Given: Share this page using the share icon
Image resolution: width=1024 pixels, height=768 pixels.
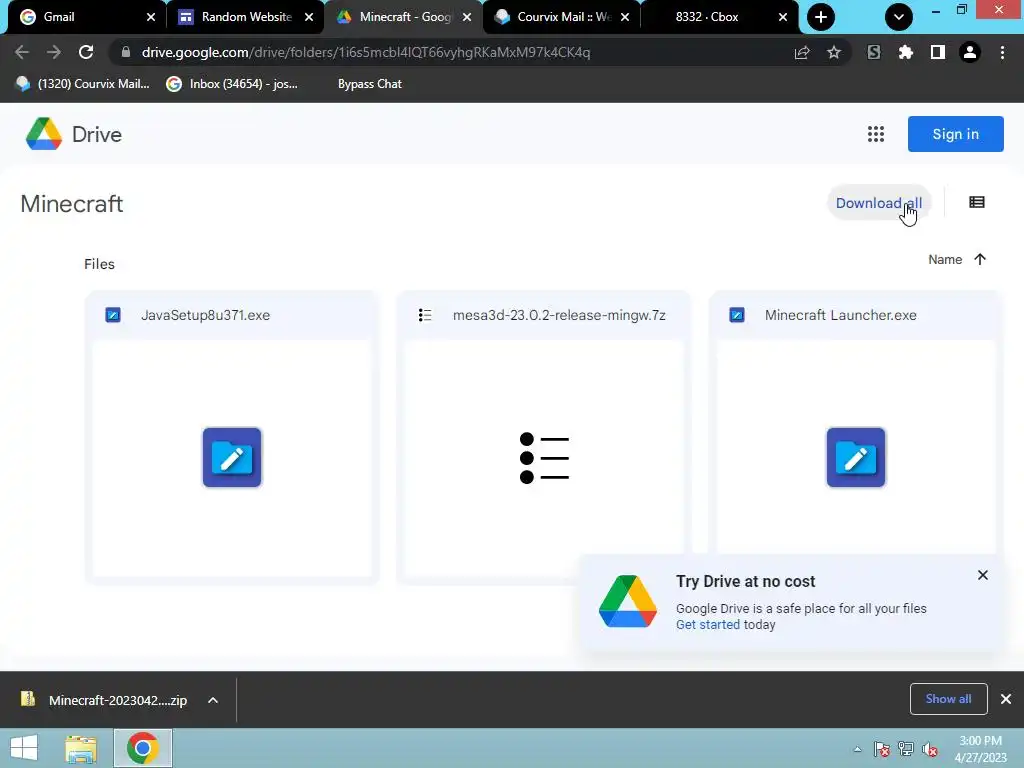Looking at the screenshot, I should [802, 52].
